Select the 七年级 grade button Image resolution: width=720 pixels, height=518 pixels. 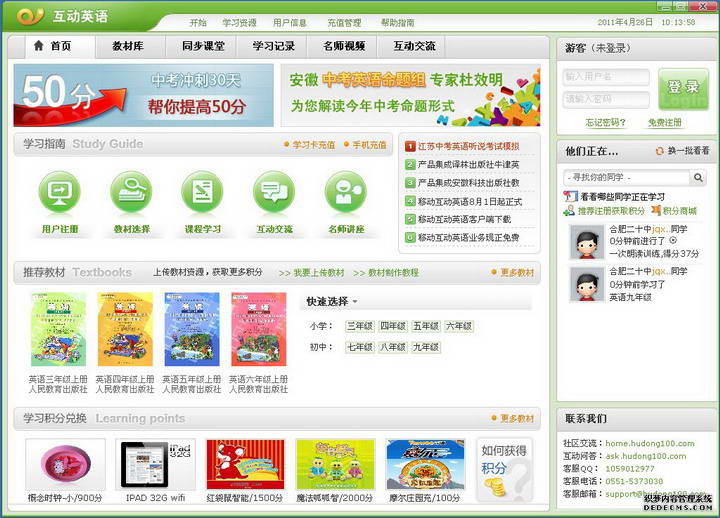pos(360,347)
